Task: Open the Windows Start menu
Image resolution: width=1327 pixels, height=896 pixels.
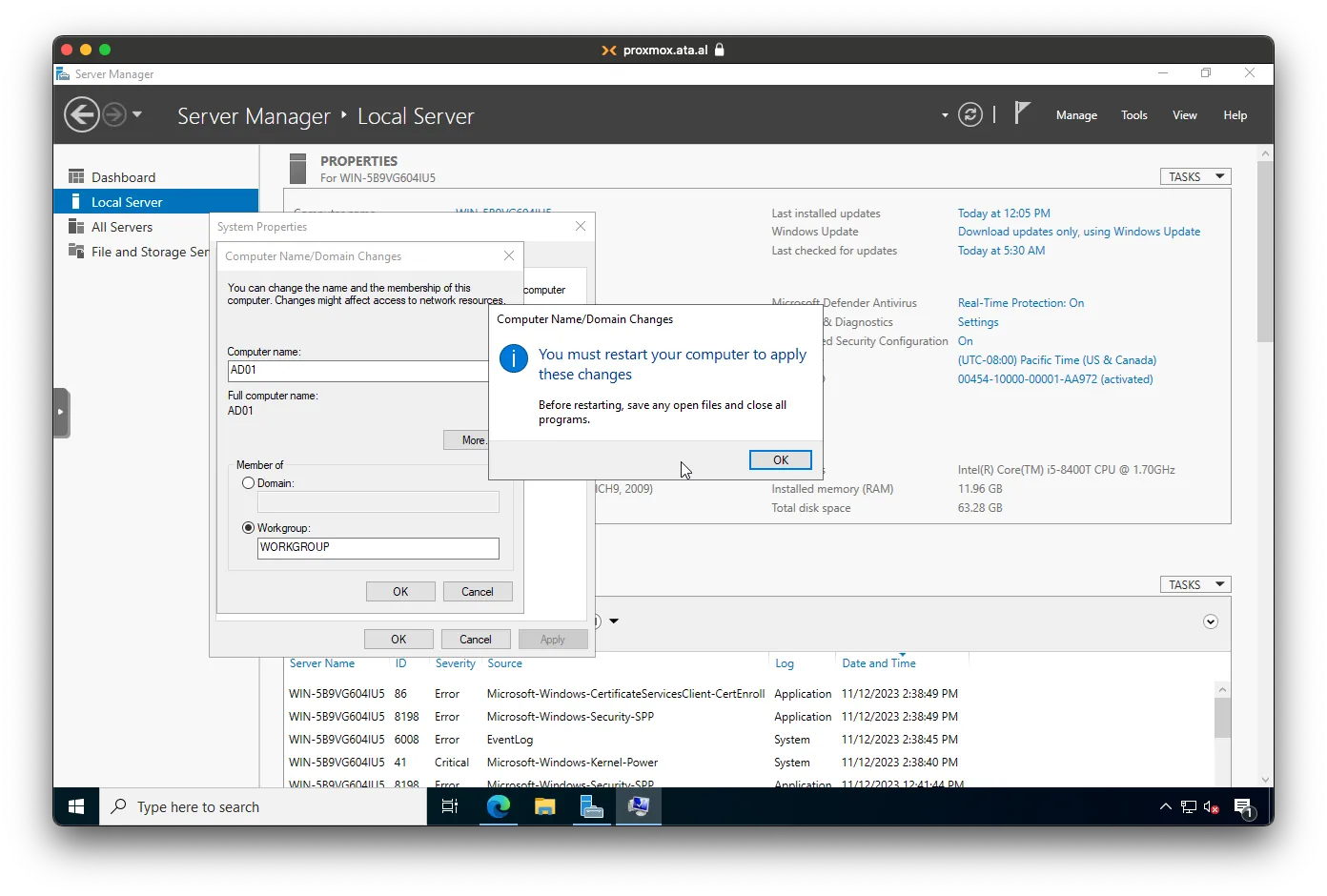Action: (x=76, y=806)
